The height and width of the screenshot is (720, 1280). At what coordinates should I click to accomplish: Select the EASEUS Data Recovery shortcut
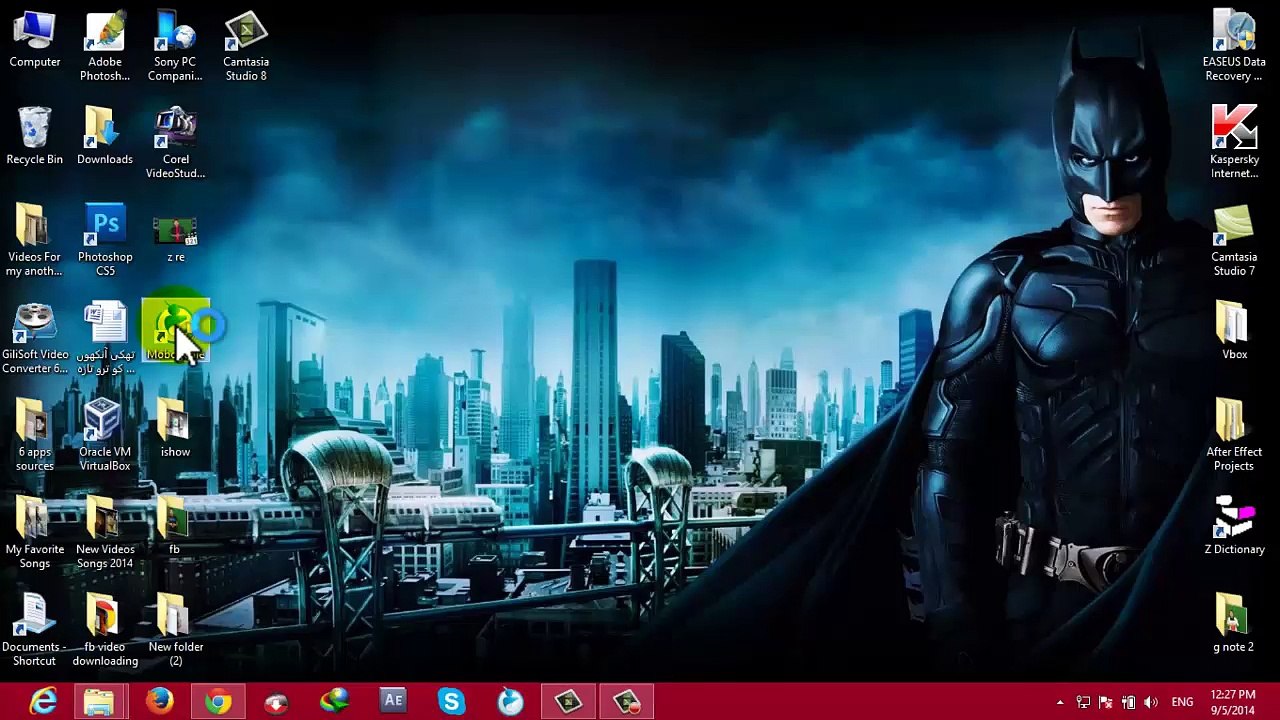coord(1234,47)
